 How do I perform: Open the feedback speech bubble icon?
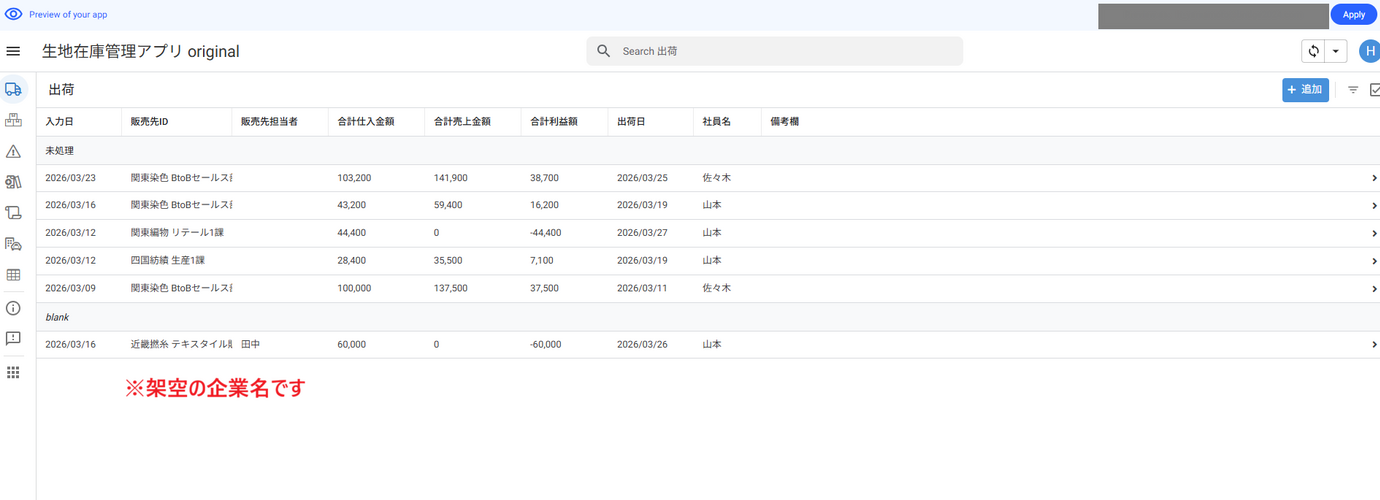coord(13,339)
